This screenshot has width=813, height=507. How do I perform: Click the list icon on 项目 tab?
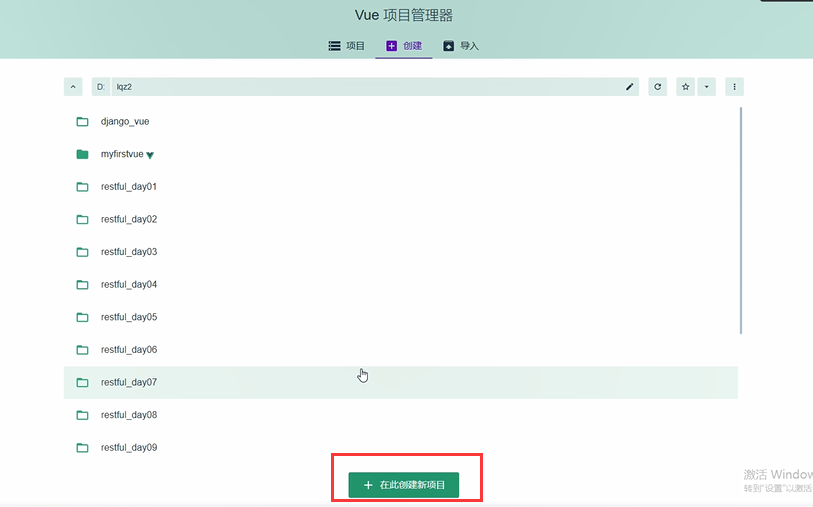334,46
